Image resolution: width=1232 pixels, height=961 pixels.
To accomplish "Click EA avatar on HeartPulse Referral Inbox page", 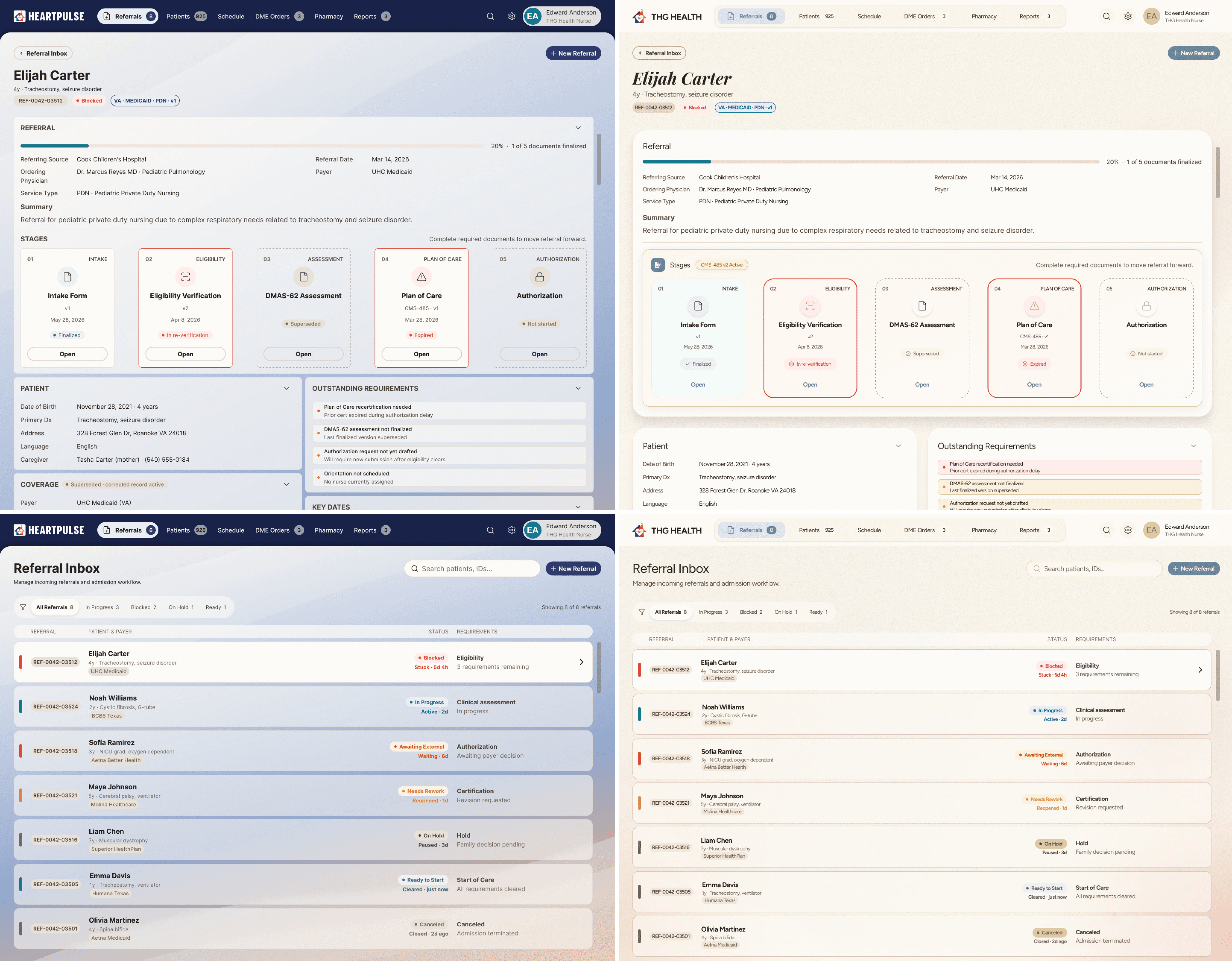I will tap(532, 530).
